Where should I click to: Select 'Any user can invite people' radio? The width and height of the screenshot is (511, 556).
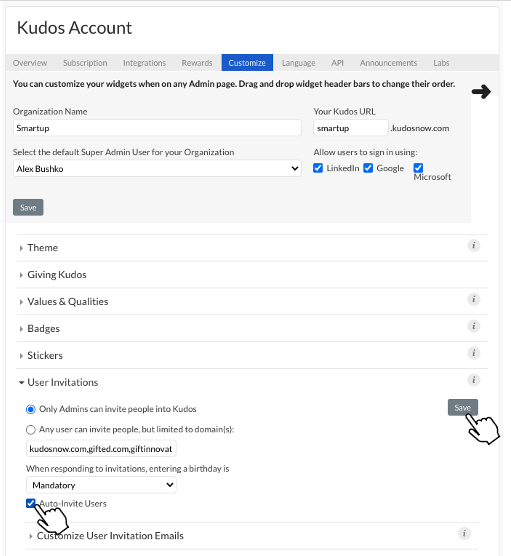30,430
